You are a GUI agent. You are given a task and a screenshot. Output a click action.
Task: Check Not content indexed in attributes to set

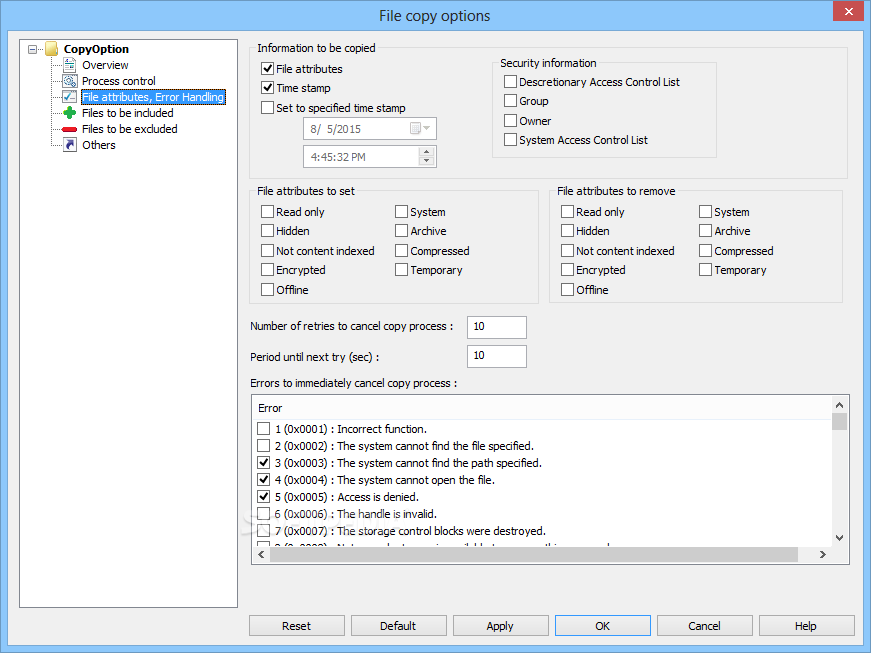(x=267, y=251)
